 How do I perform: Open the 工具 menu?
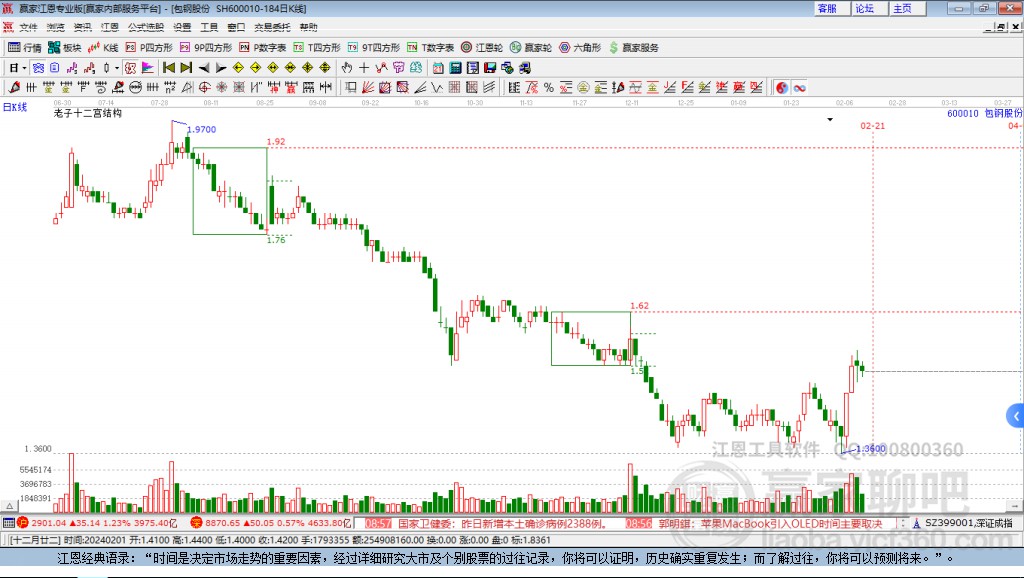[x=209, y=27]
